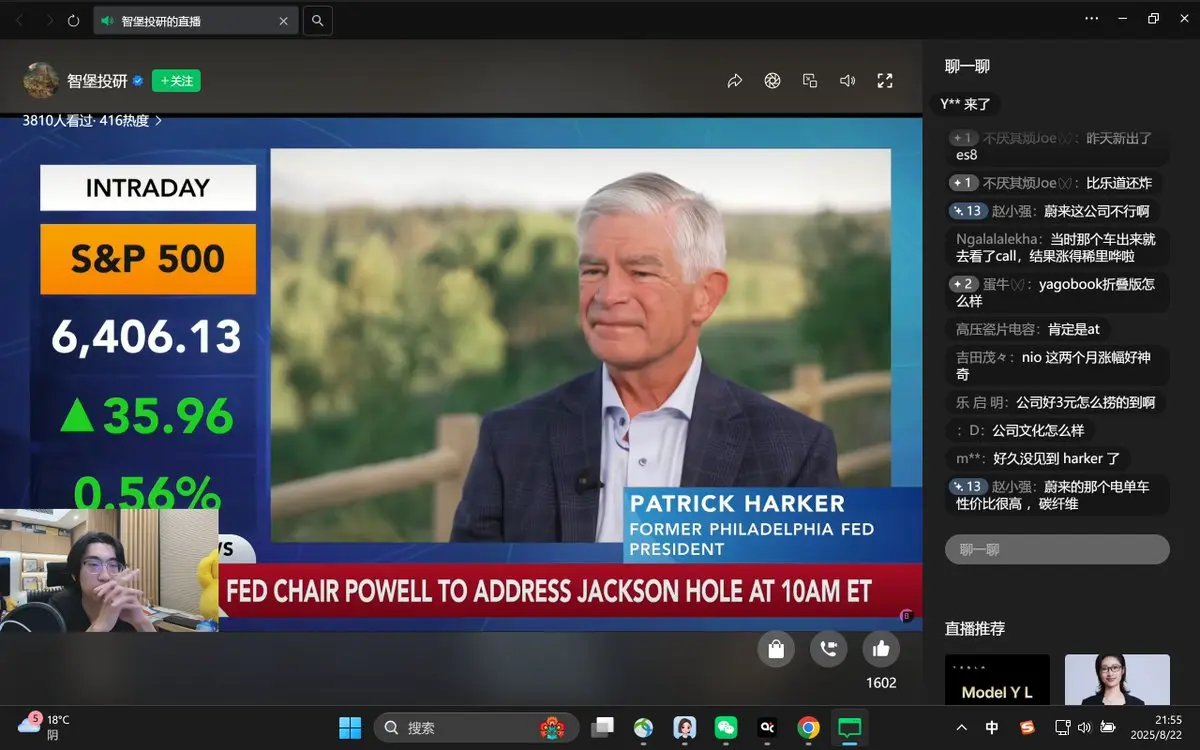Switch to mini-window picture-in-picture mode
Image resolution: width=1200 pixels, height=750 pixels.
(810, 81)
